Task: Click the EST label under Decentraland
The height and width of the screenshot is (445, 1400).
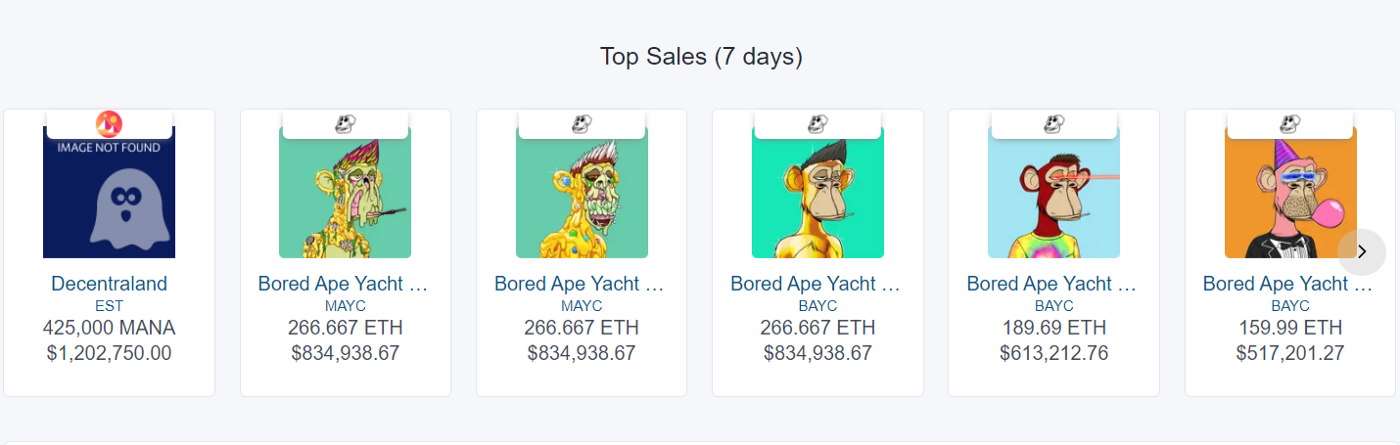Action: 109,306
